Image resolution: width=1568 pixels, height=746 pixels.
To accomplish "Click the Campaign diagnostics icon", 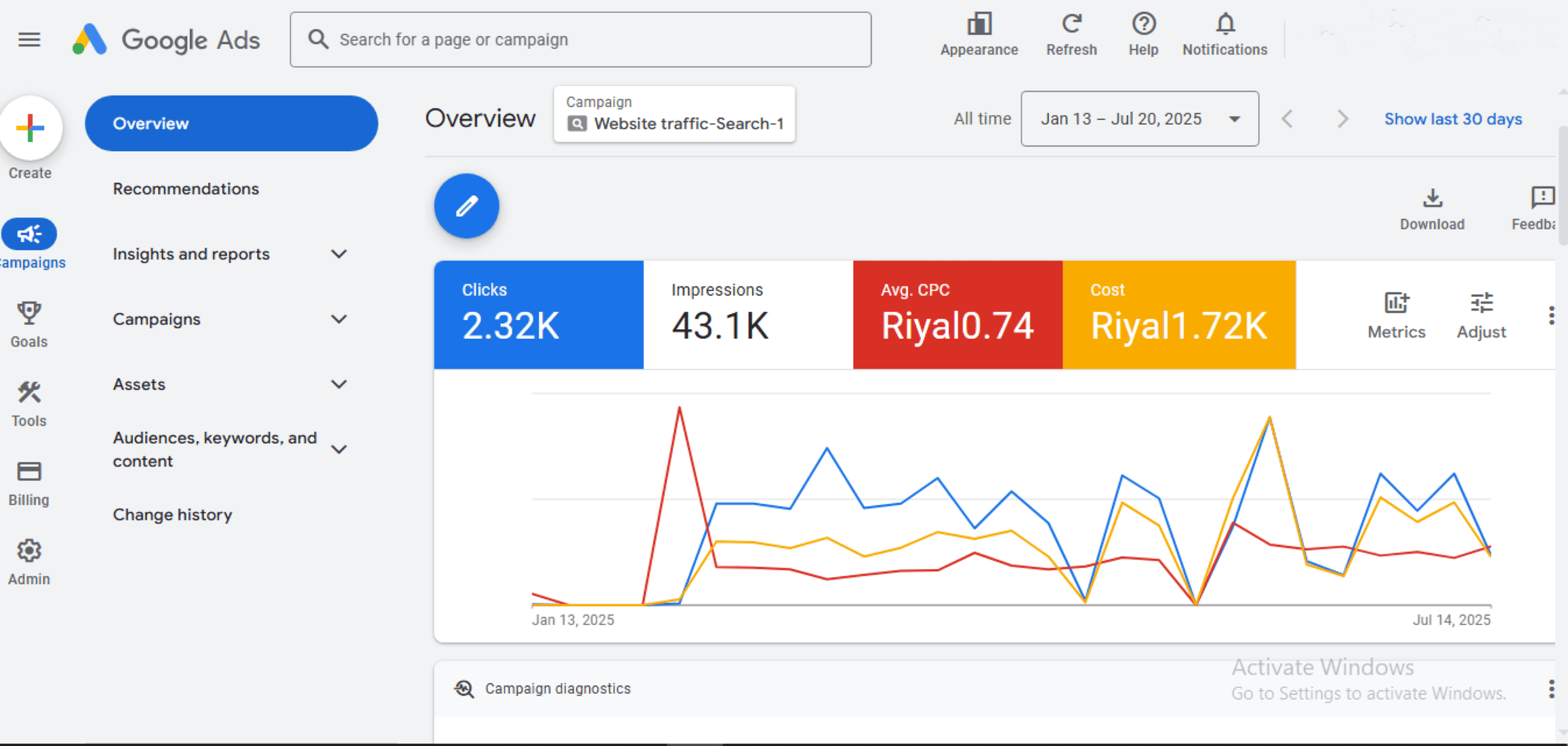I will coord(464,689).
